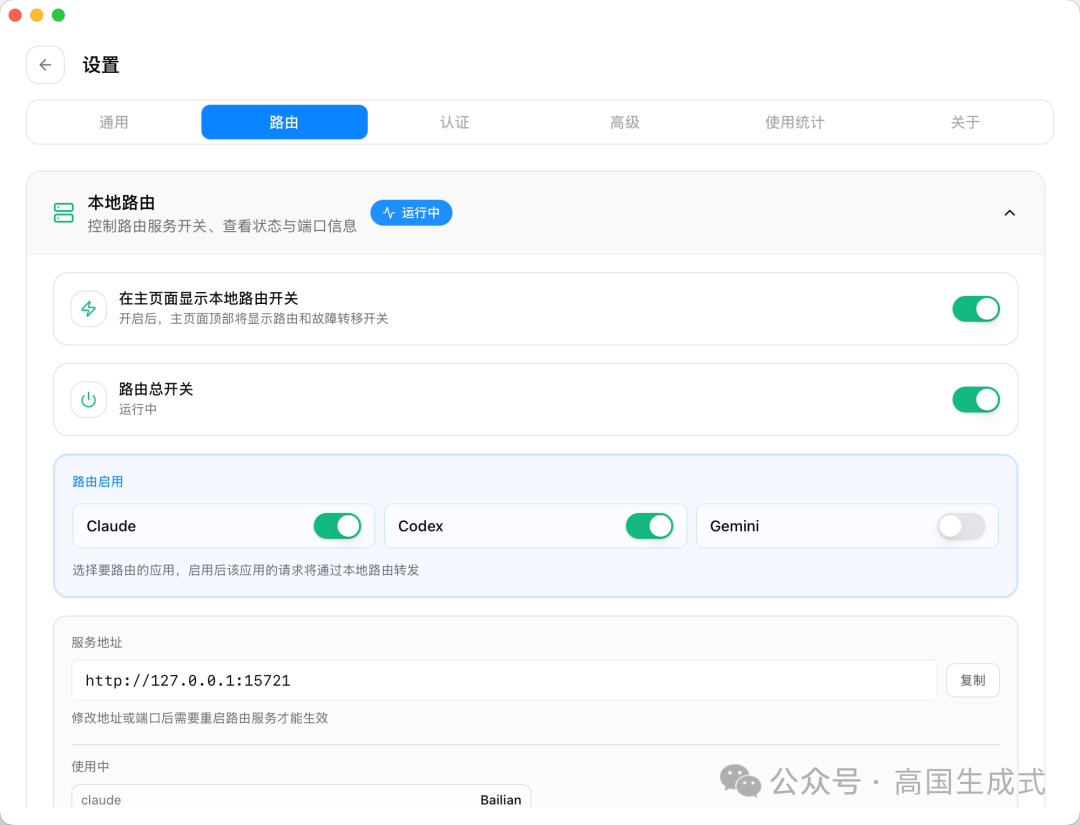Click the 开启后，主页面顶部将显示 description
Screen dimensions: 1080x825
[253, 319]
